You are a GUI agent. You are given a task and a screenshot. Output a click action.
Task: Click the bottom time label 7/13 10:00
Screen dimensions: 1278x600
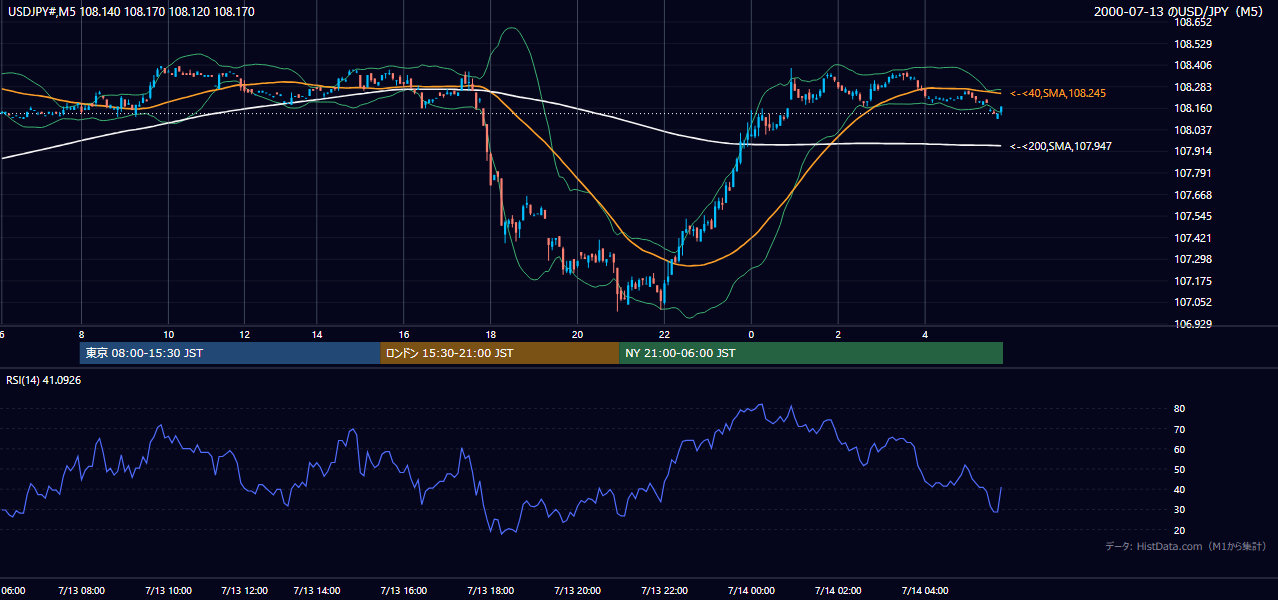[168, 590]
